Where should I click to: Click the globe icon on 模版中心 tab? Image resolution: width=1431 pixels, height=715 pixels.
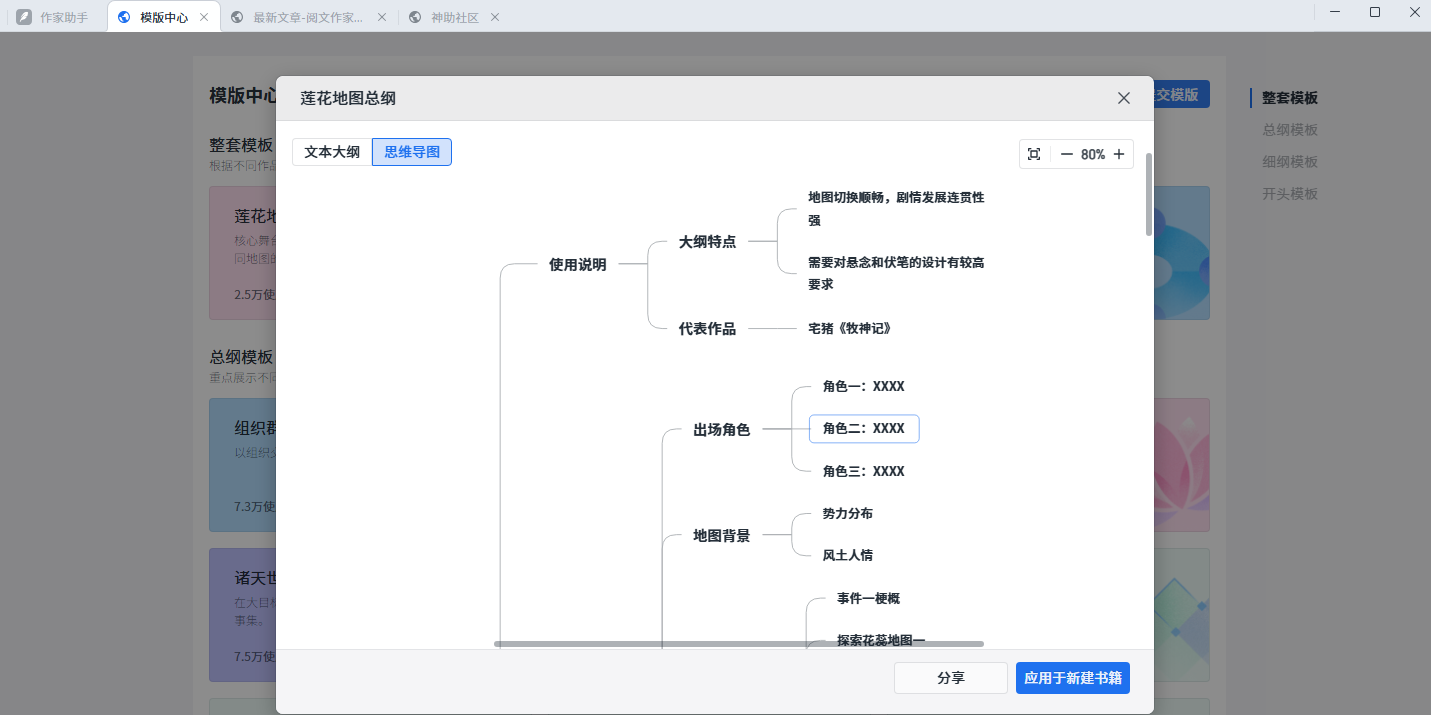point(123,16)
